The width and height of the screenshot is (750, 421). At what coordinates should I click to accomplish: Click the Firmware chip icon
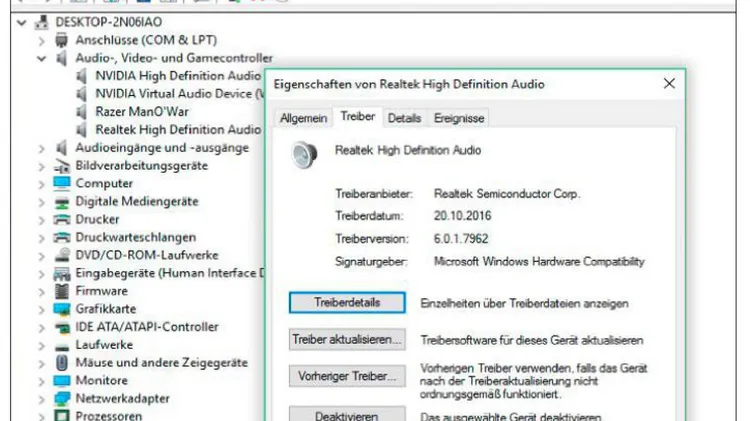tap(62, 291)
